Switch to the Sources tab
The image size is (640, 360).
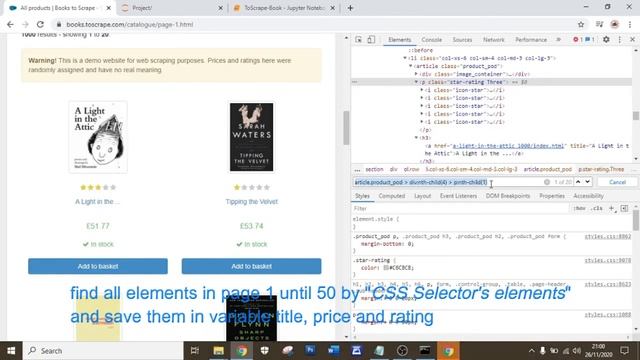(x=462, y=40)
